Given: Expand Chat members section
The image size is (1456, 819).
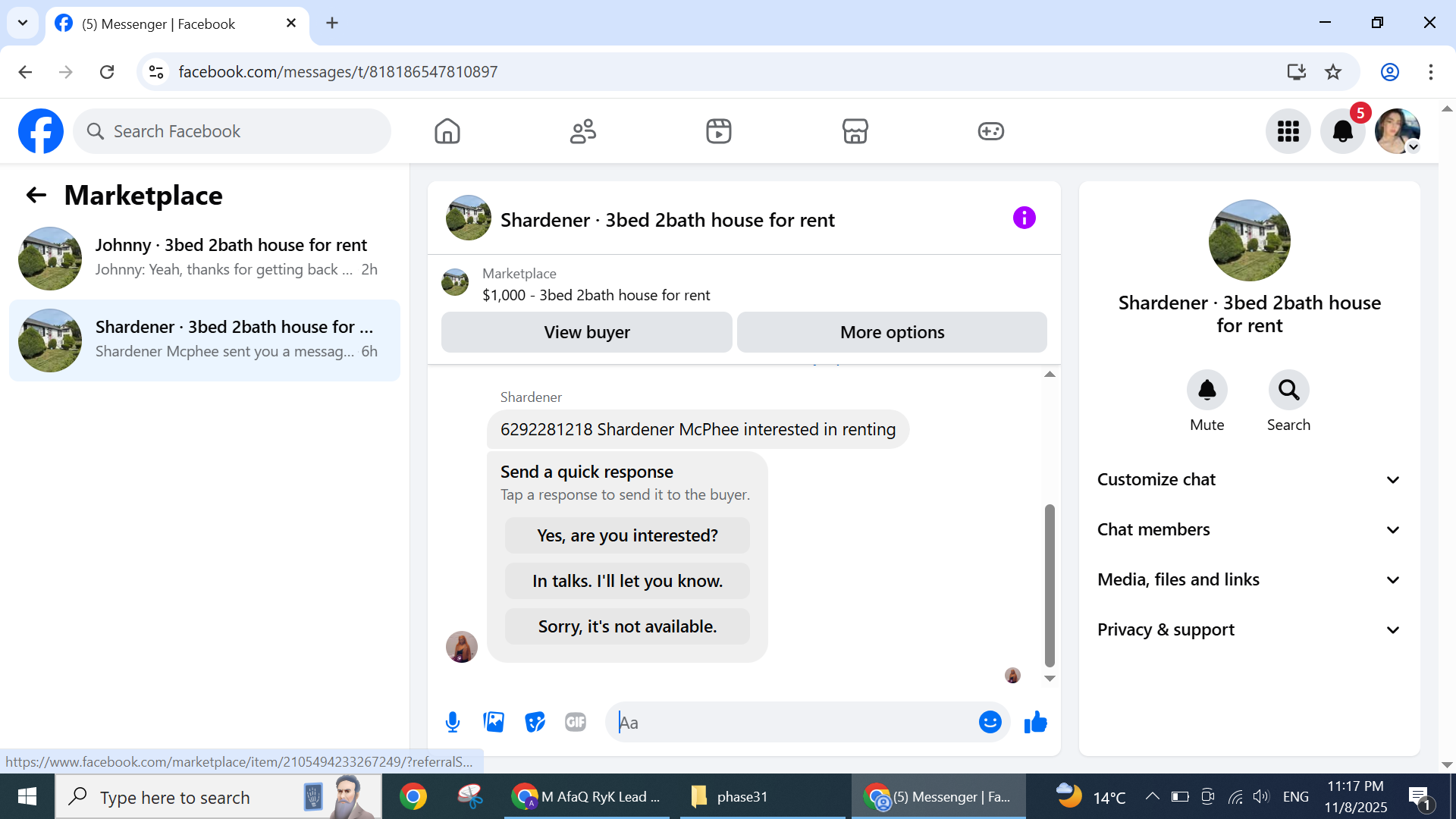Looking at the screenshot, I should point(1249,529).
